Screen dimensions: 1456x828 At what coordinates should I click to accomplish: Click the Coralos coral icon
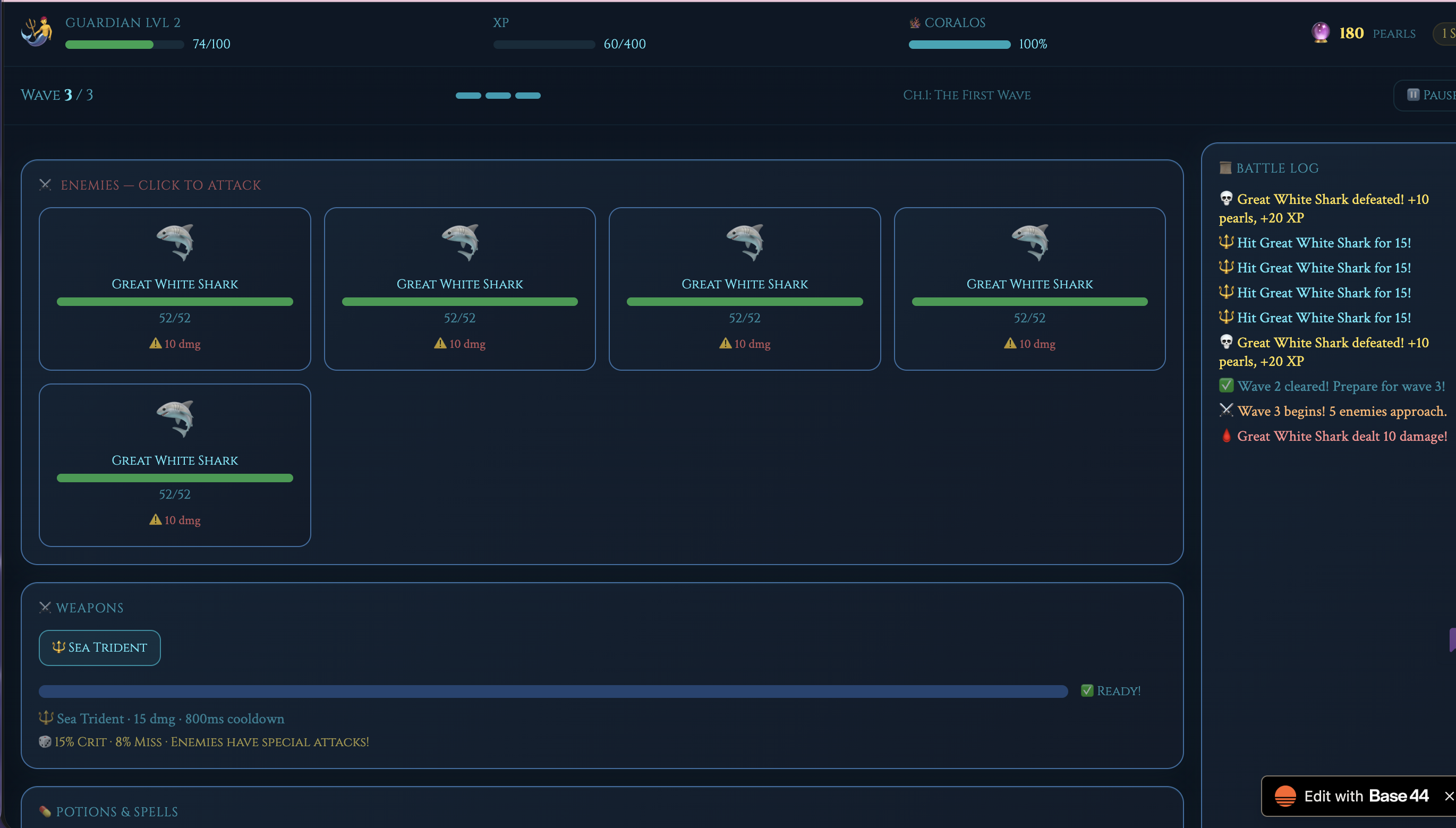915,23
